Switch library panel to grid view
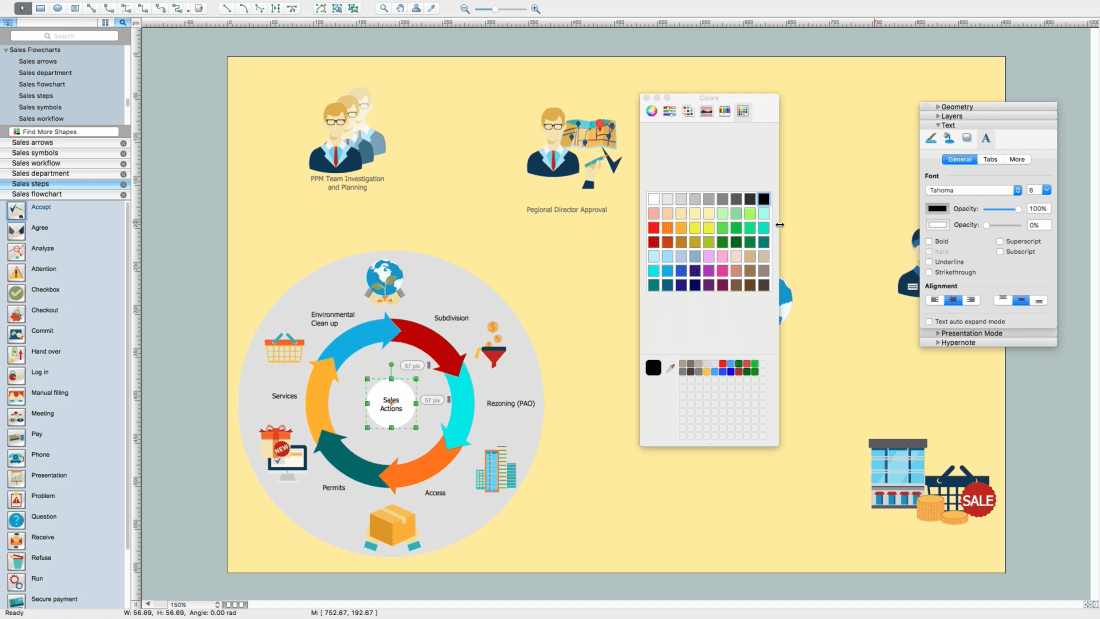This screenshot has width=1100, height=619. pos(105,22)
